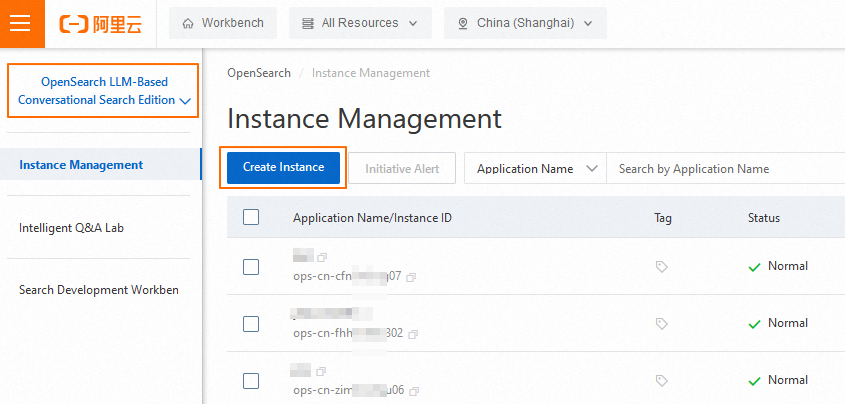Focus the Search by Application Name field
This screenshot has height=404, width=845.
pyautogui.click(x=725, y=169)
